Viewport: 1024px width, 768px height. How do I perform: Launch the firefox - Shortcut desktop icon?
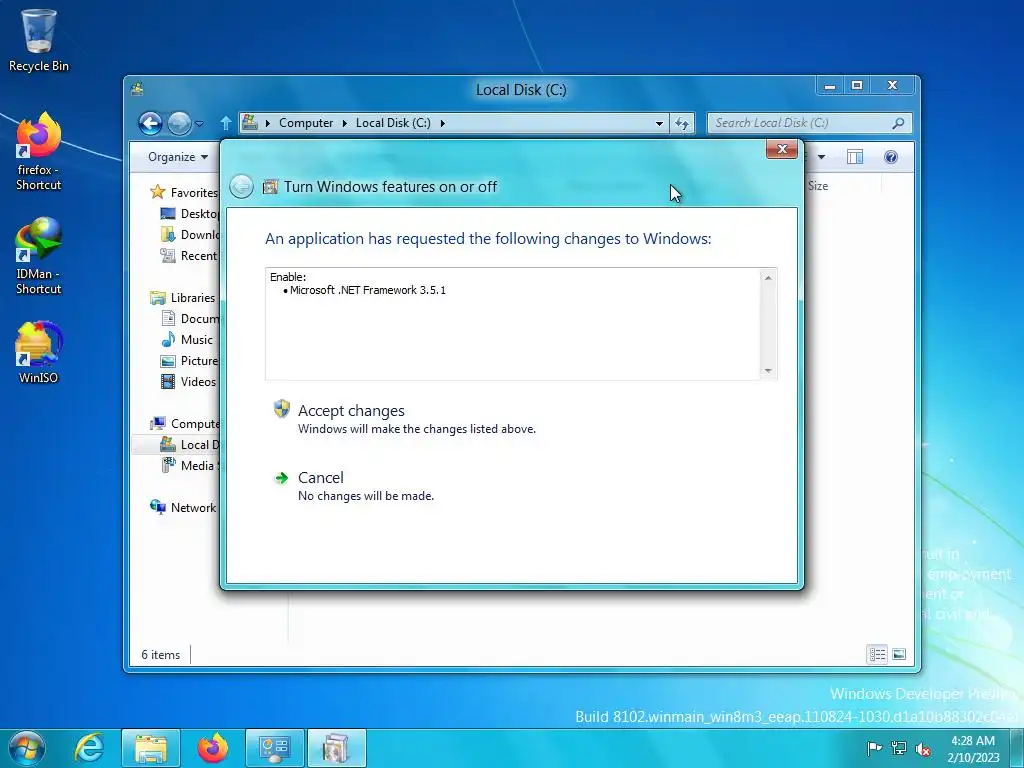click(39, 152)
